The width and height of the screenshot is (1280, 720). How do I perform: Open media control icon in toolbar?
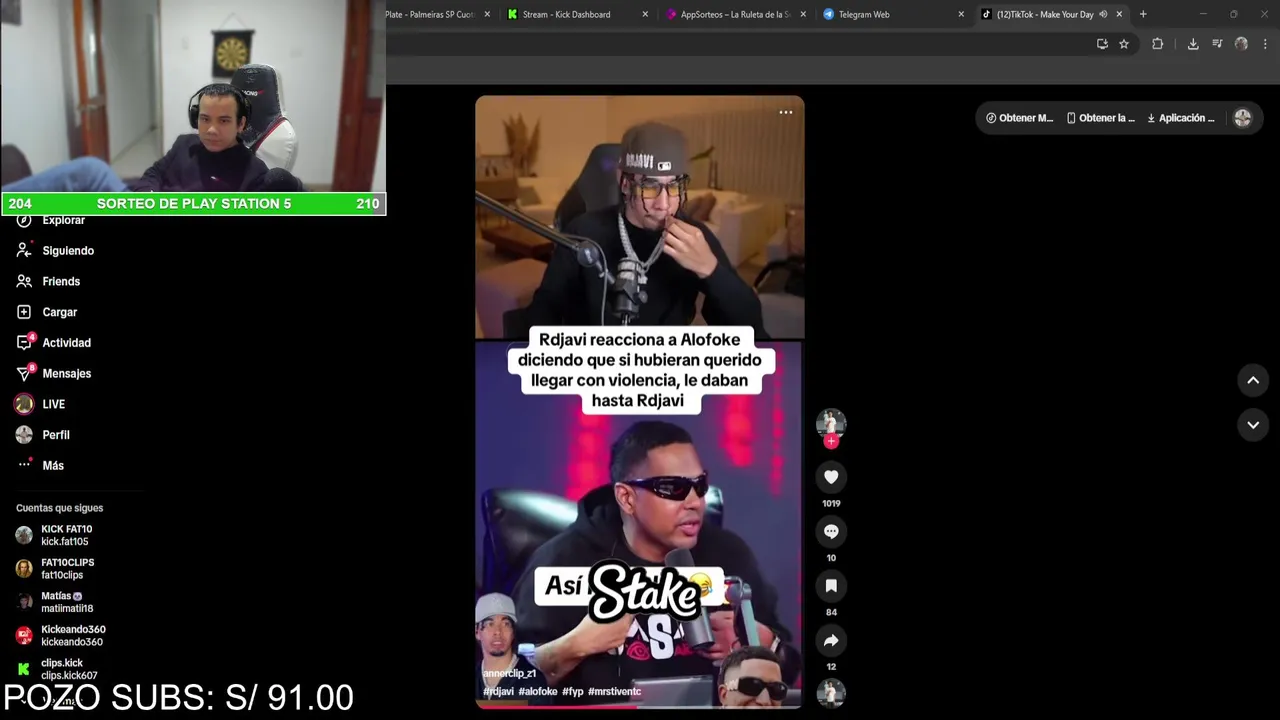1217,44
